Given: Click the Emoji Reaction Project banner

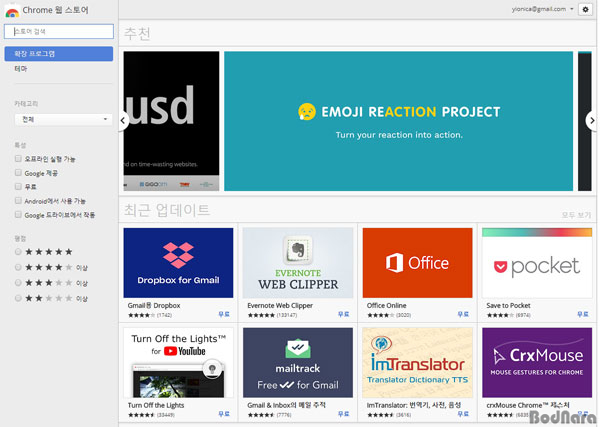Looking at the screenshot, I should [398, 121].
